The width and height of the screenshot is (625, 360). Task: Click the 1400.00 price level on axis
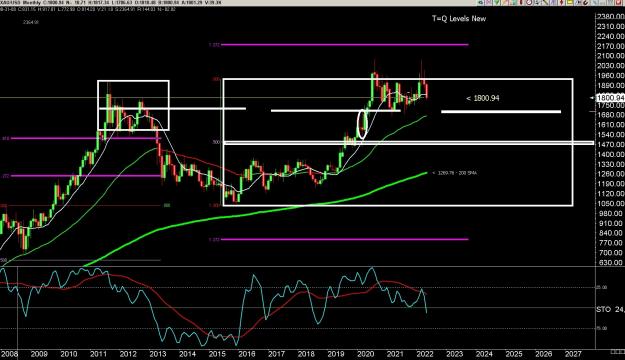point(610,154)
